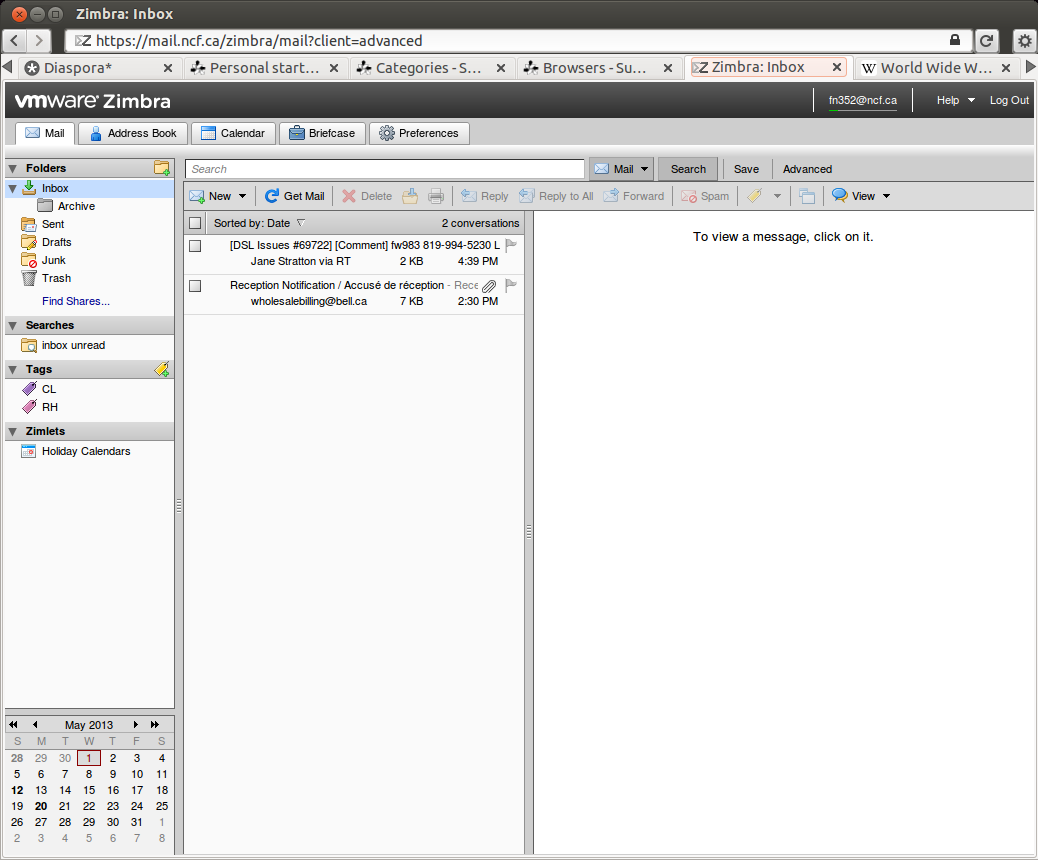This screenshot has width=1038, height=860.
Task: Click the inbox unread saved search icon
Action: [28, 346]
